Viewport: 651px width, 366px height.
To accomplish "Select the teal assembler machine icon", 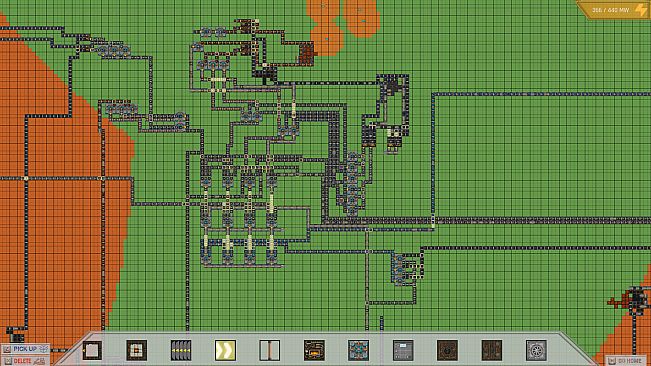I will pos(359,350).
